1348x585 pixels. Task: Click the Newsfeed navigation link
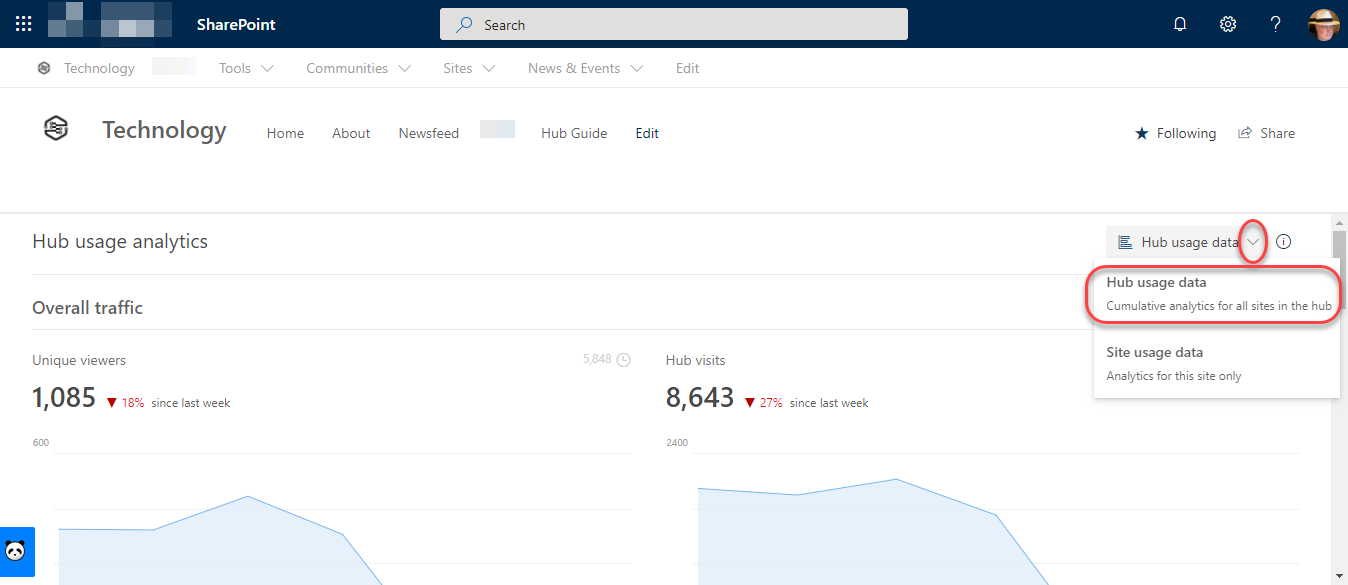coord(428,132)
